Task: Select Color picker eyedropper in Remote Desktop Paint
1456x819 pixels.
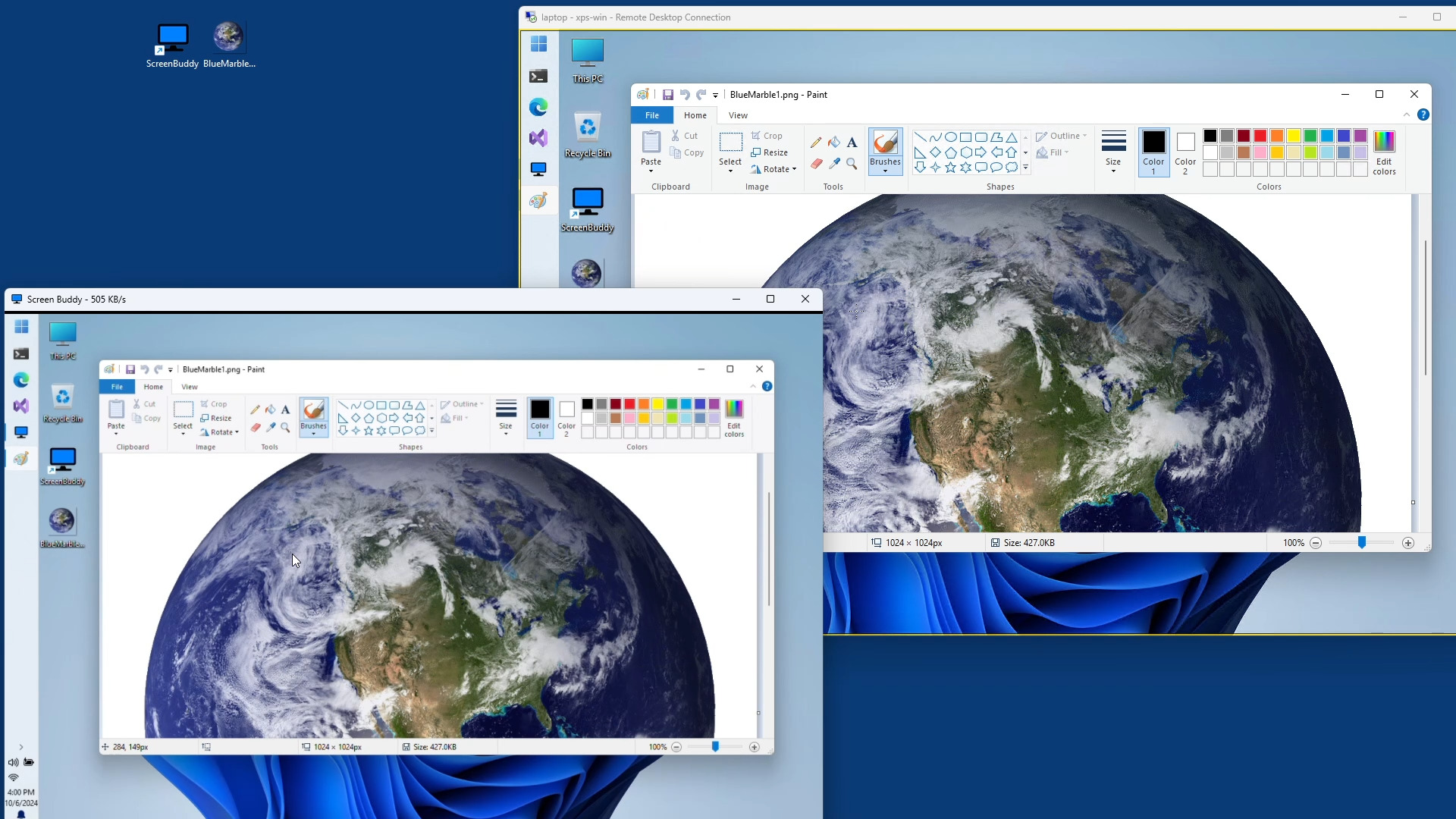Action: tap(834, 163)
